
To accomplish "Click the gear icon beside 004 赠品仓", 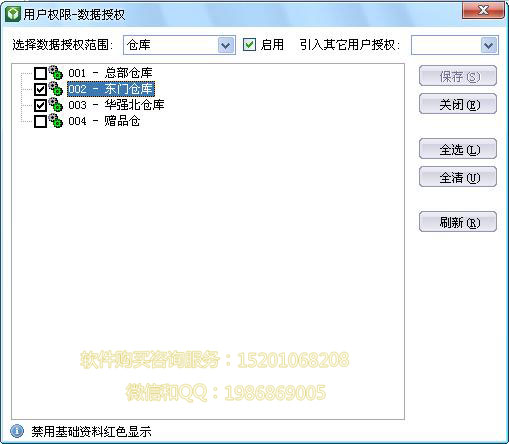I will click(x=55, y=121).
